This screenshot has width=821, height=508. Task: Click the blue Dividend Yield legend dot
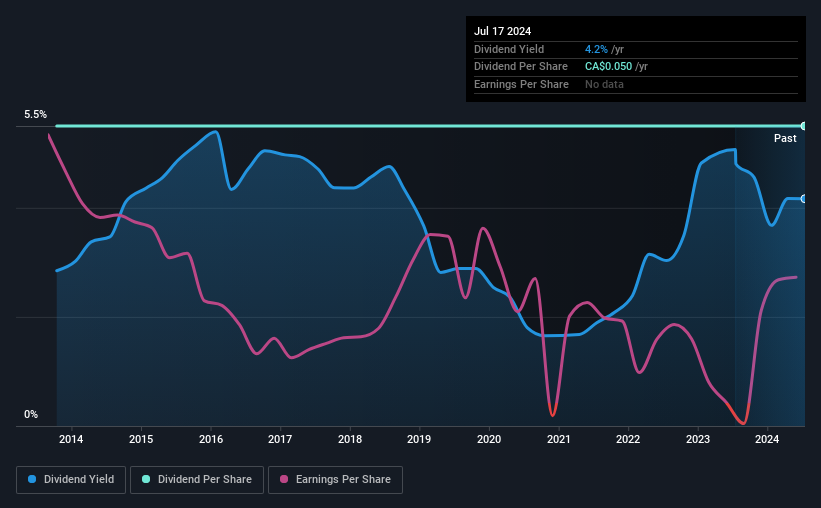click(32, 479)
